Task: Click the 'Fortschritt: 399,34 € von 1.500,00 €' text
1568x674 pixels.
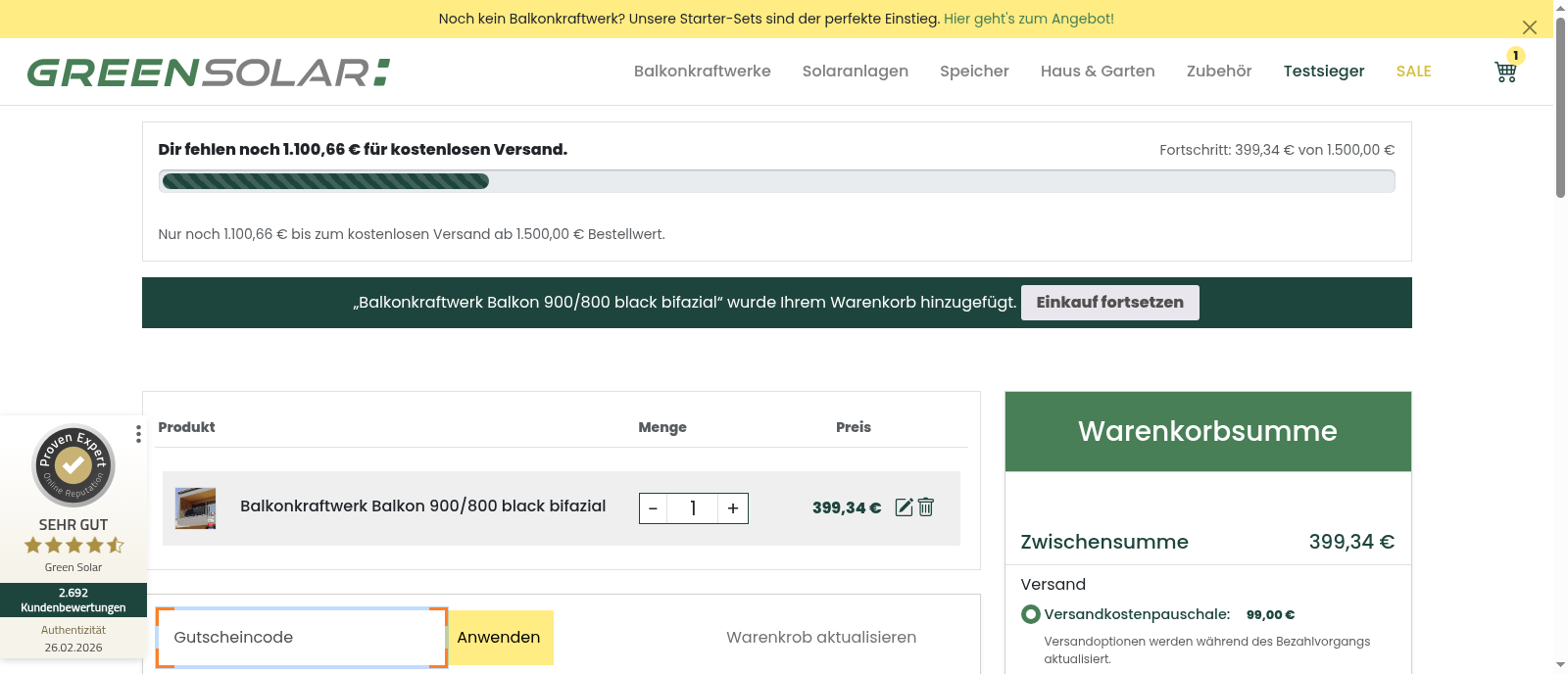Action: [1277, 150]
